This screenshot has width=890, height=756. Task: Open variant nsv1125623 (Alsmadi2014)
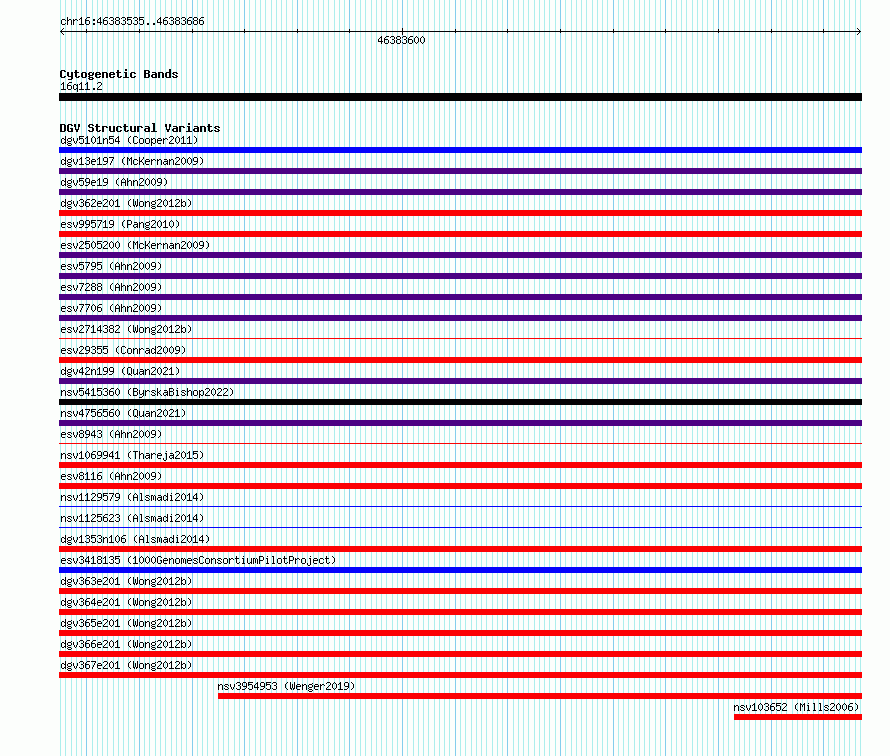tap(132, 518)
